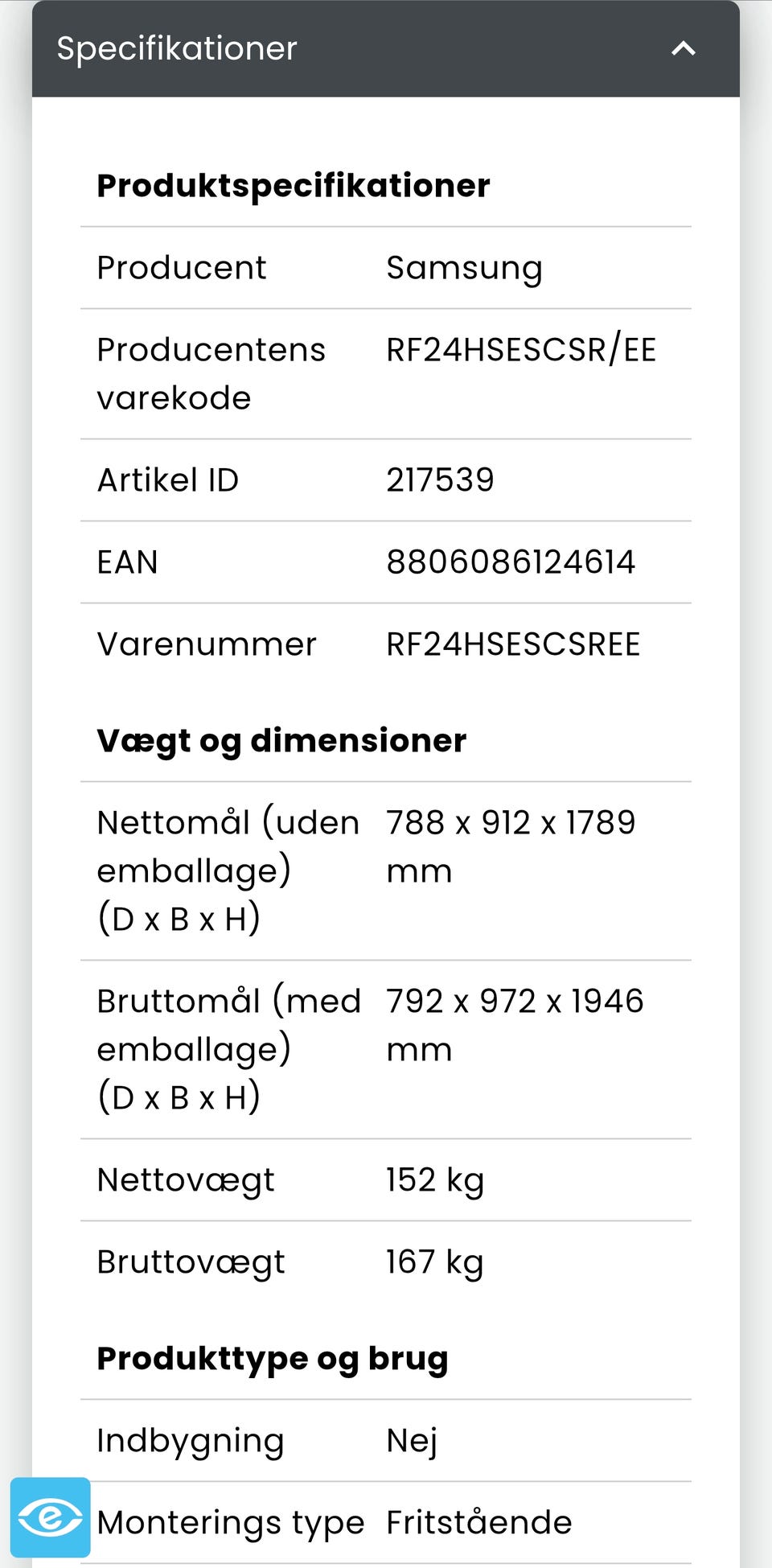Tap the Samsung producent value

coord(464,269)
